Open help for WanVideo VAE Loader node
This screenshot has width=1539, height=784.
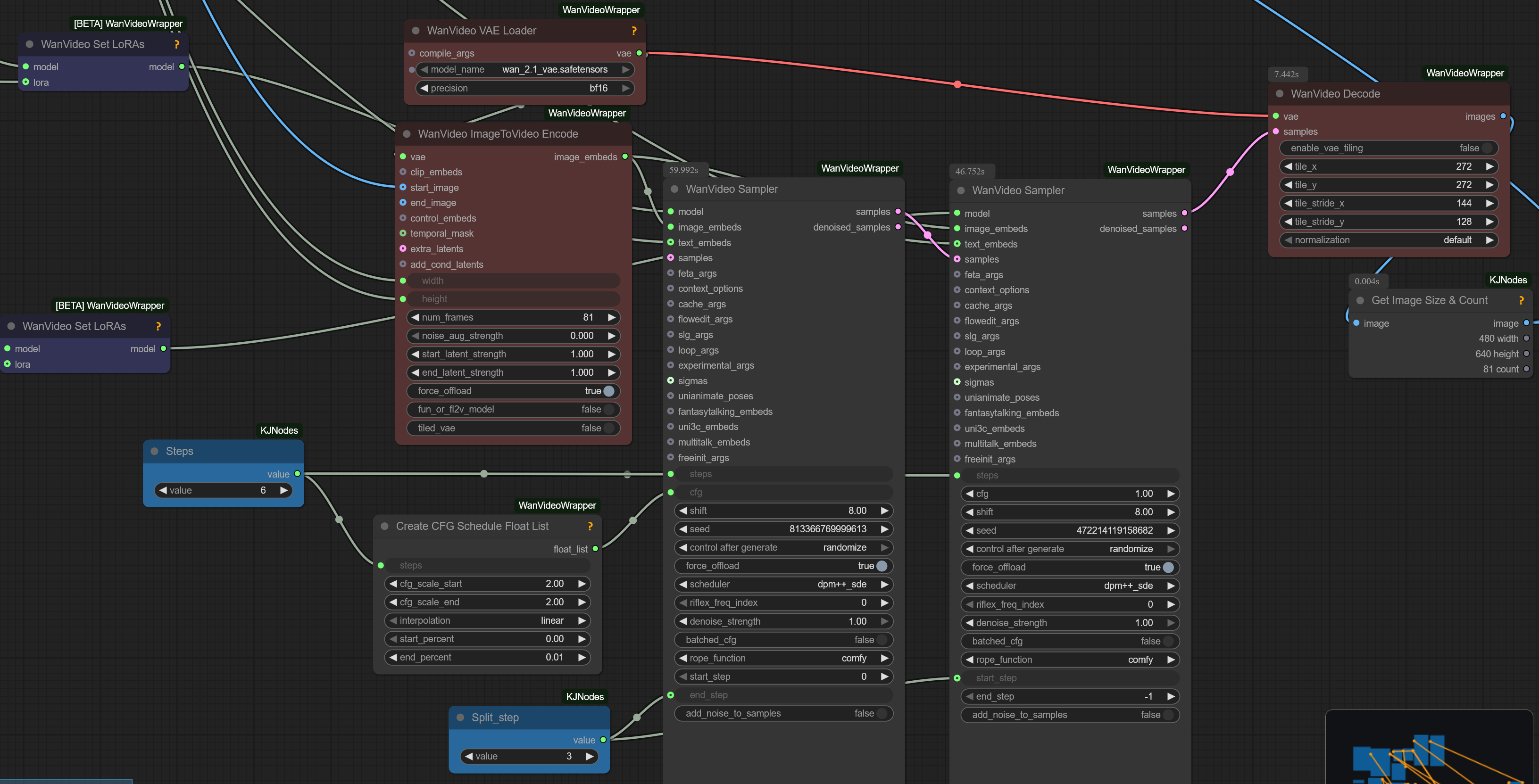[x=634, y=31]
